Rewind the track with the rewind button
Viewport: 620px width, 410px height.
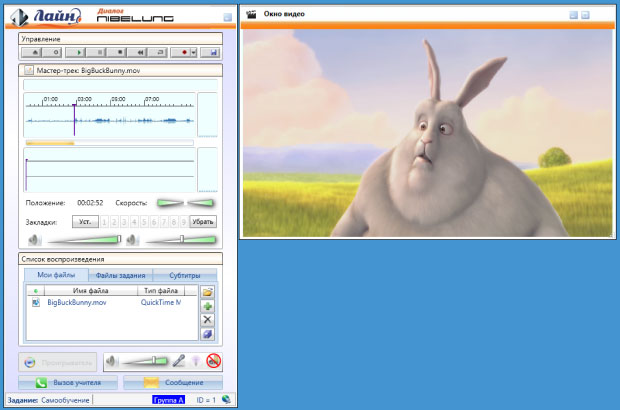[x=138, y=53]
